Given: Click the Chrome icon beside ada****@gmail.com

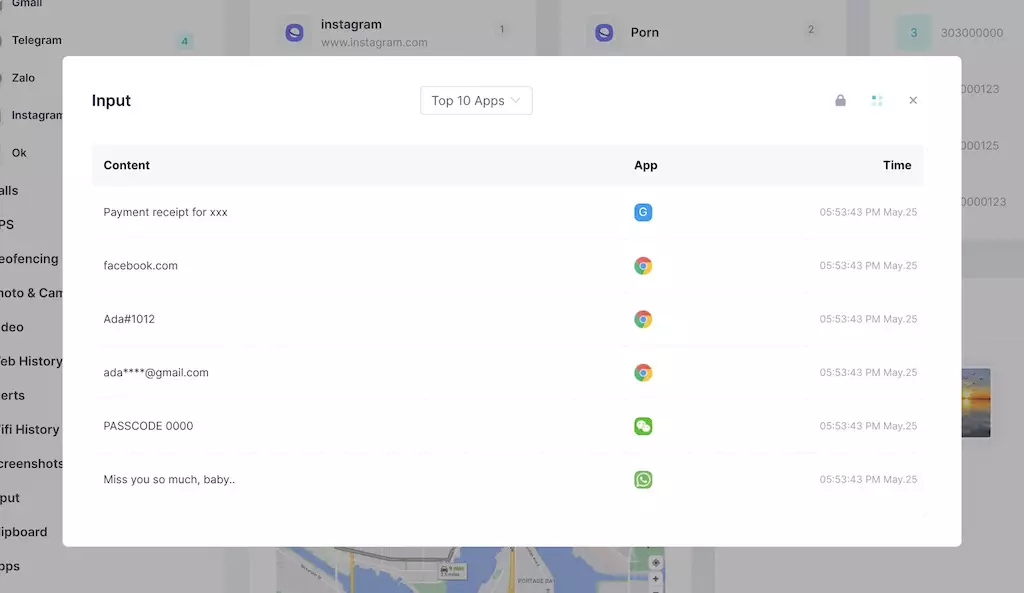Looking at the screenshot, I should pos(643,373).
